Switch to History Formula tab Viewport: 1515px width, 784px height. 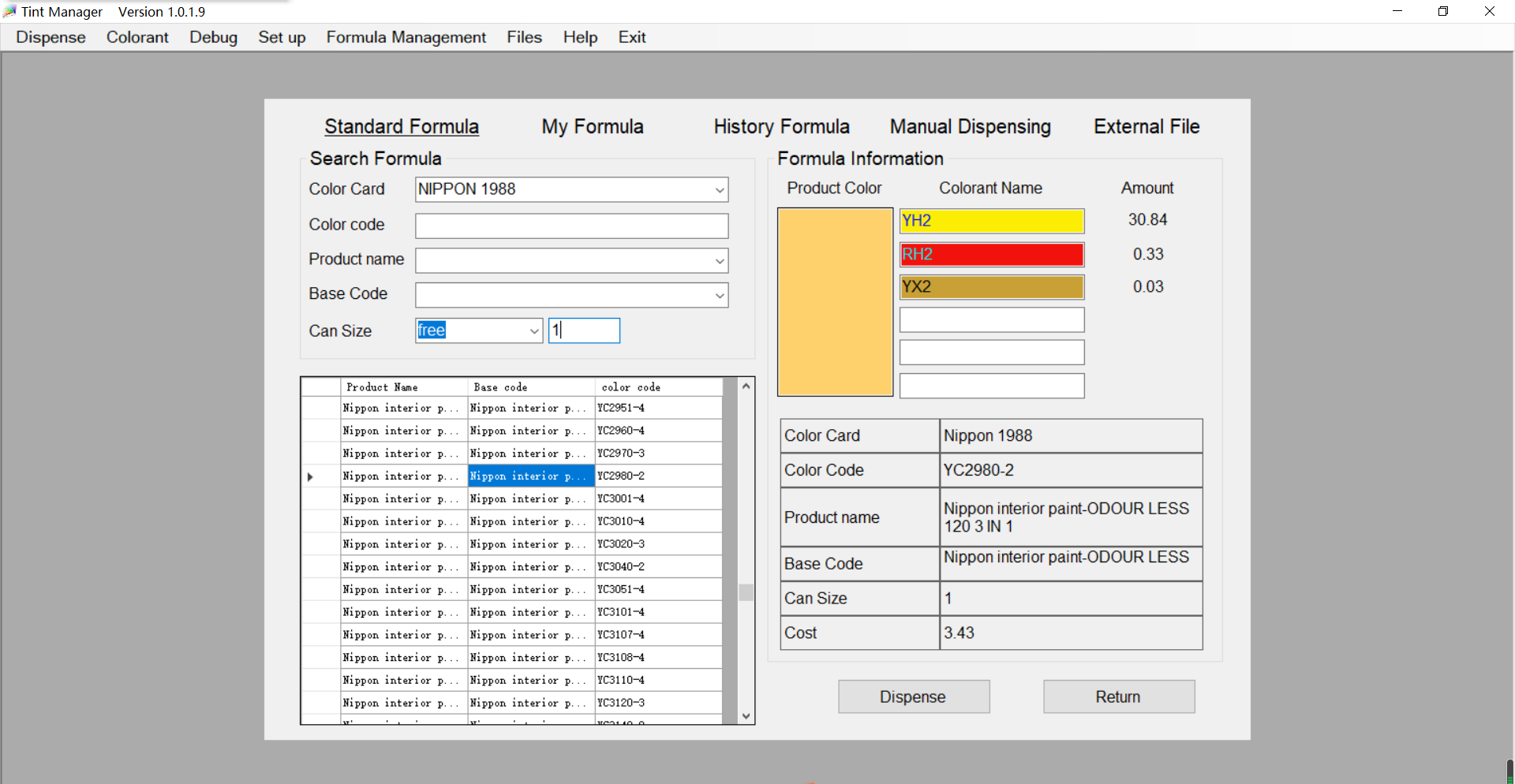781,127
